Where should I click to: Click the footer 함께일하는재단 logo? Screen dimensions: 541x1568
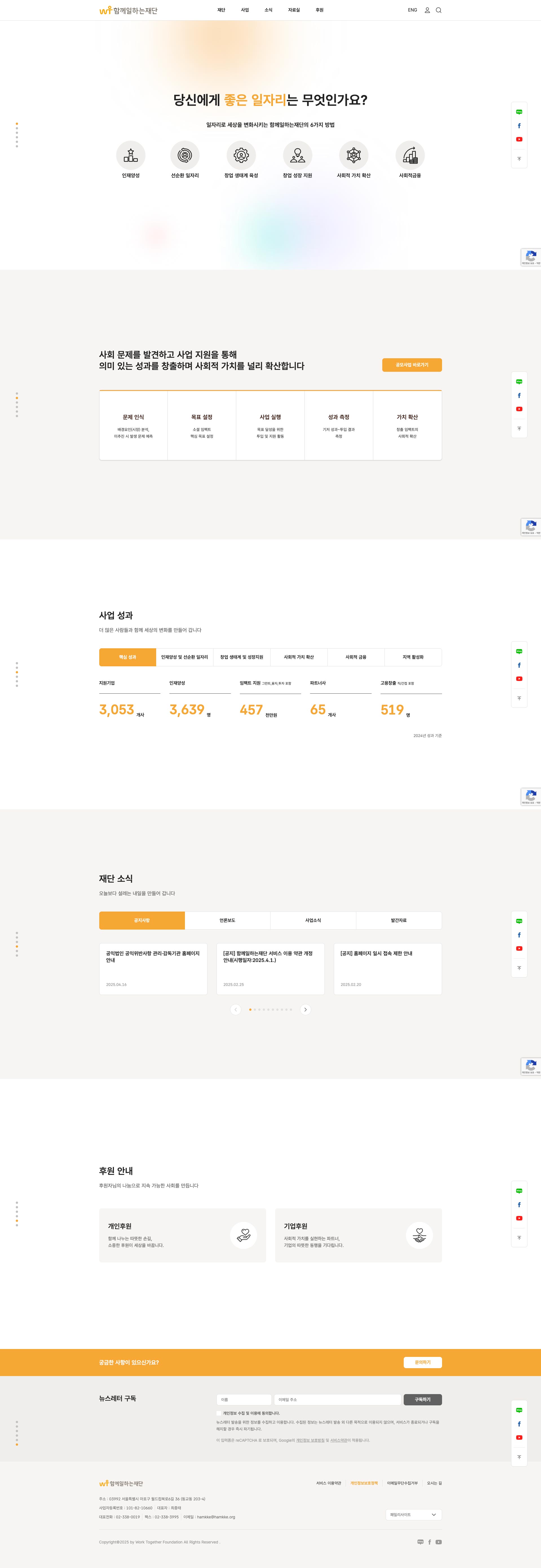[121, 1483]
